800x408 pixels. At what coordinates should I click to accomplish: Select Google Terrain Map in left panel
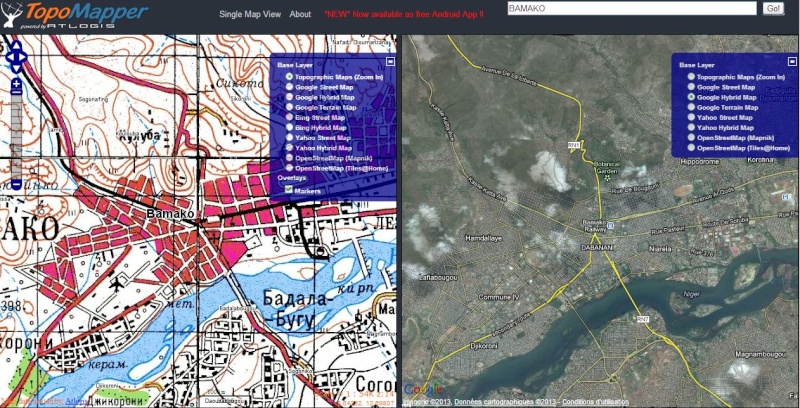pos(289,107)
